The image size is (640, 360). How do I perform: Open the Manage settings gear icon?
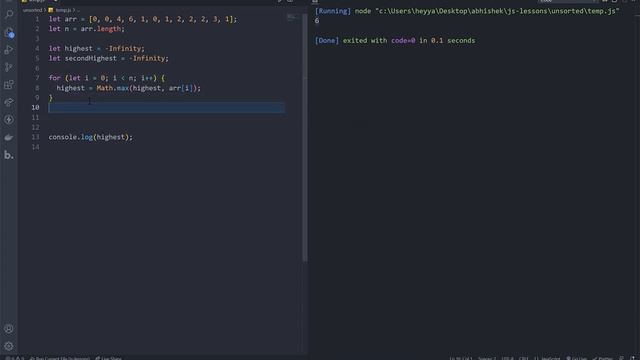coord(9,346)
